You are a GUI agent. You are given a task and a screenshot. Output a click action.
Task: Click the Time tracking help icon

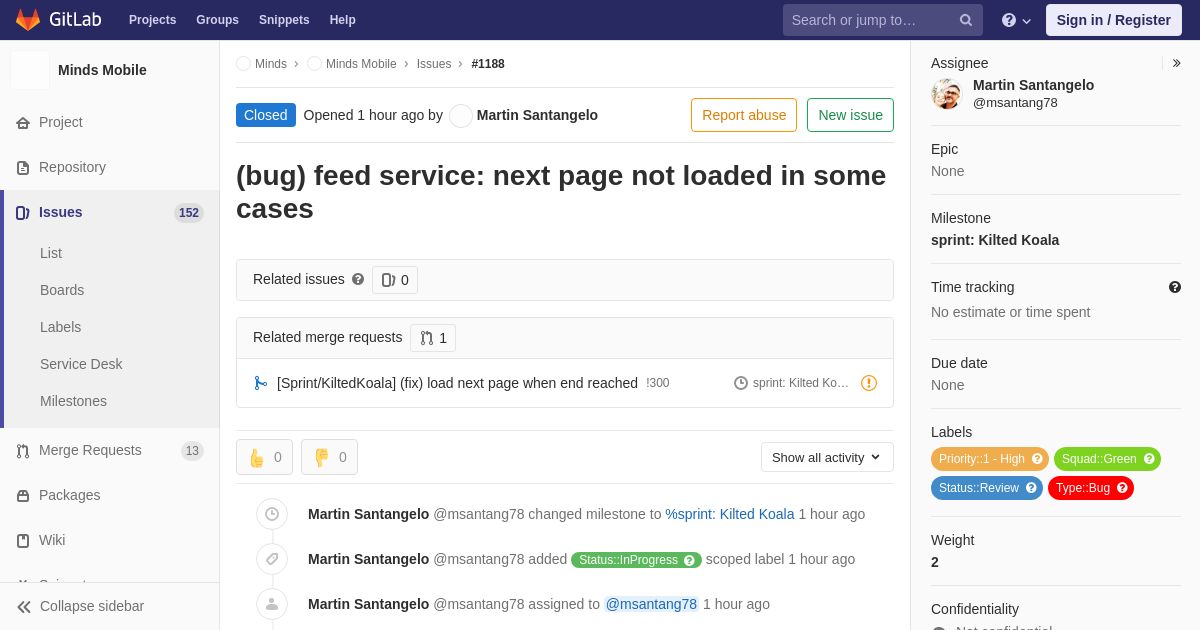[x=1175, y=287]
